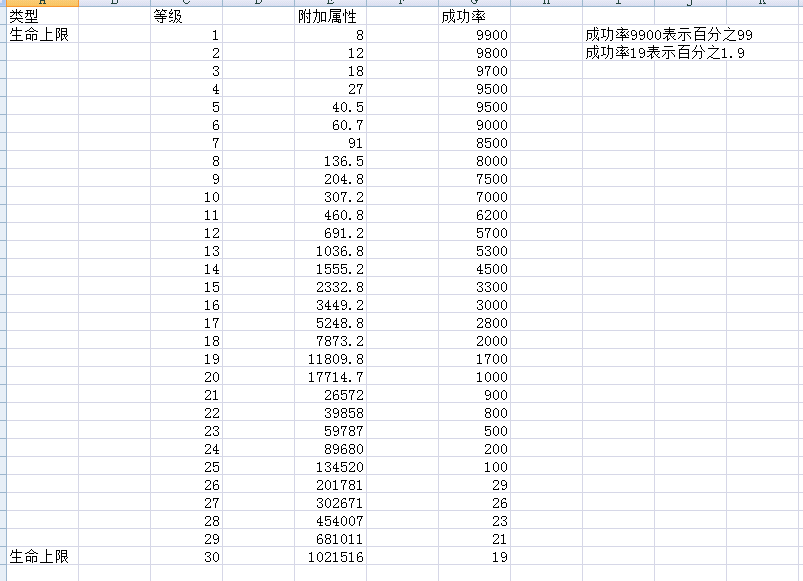Viewport: 803px width, 581px height.
Task: Click the 等级 column title cell
Action: click(x=168, y=17)
